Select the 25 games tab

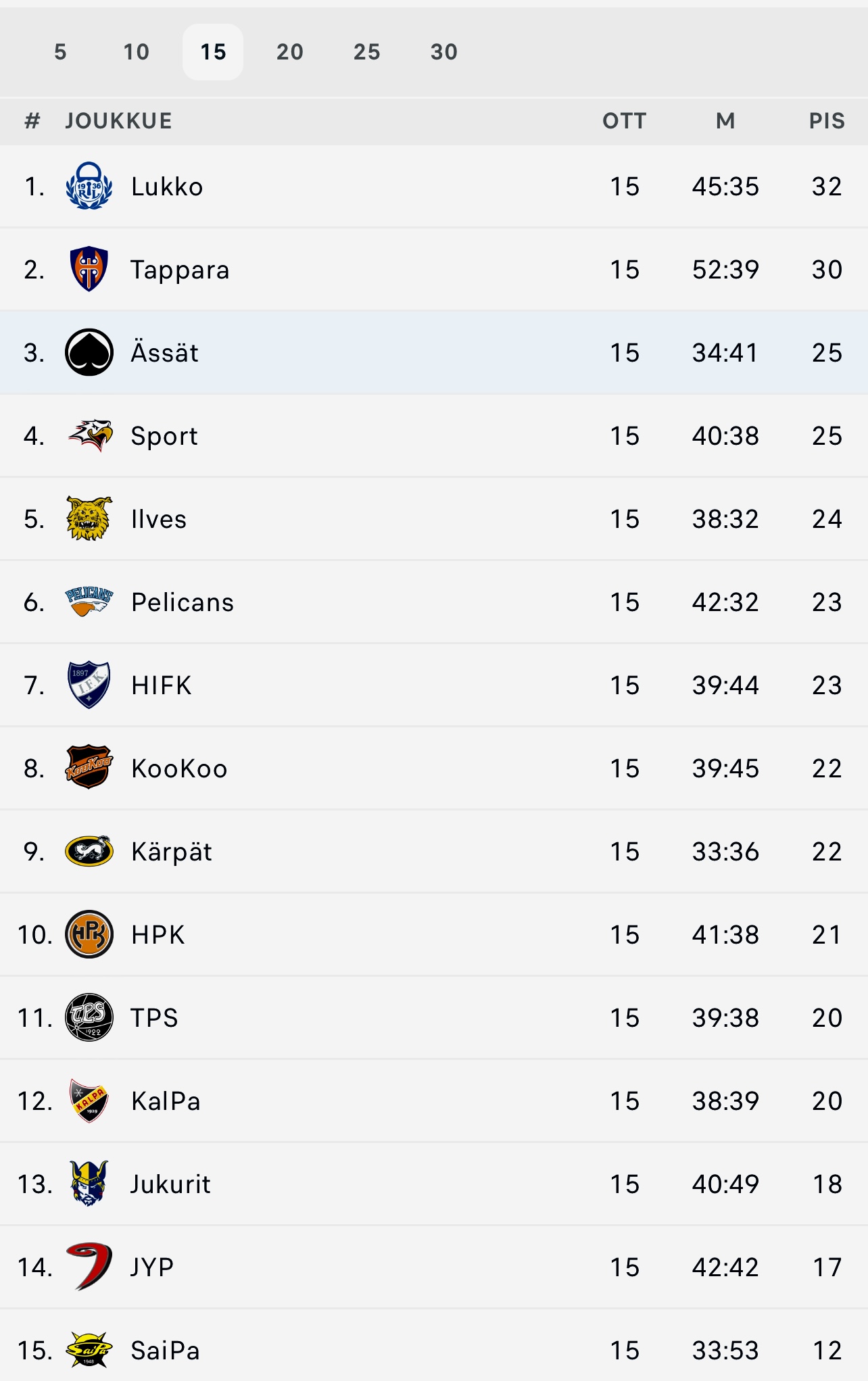tap(367, 52)
